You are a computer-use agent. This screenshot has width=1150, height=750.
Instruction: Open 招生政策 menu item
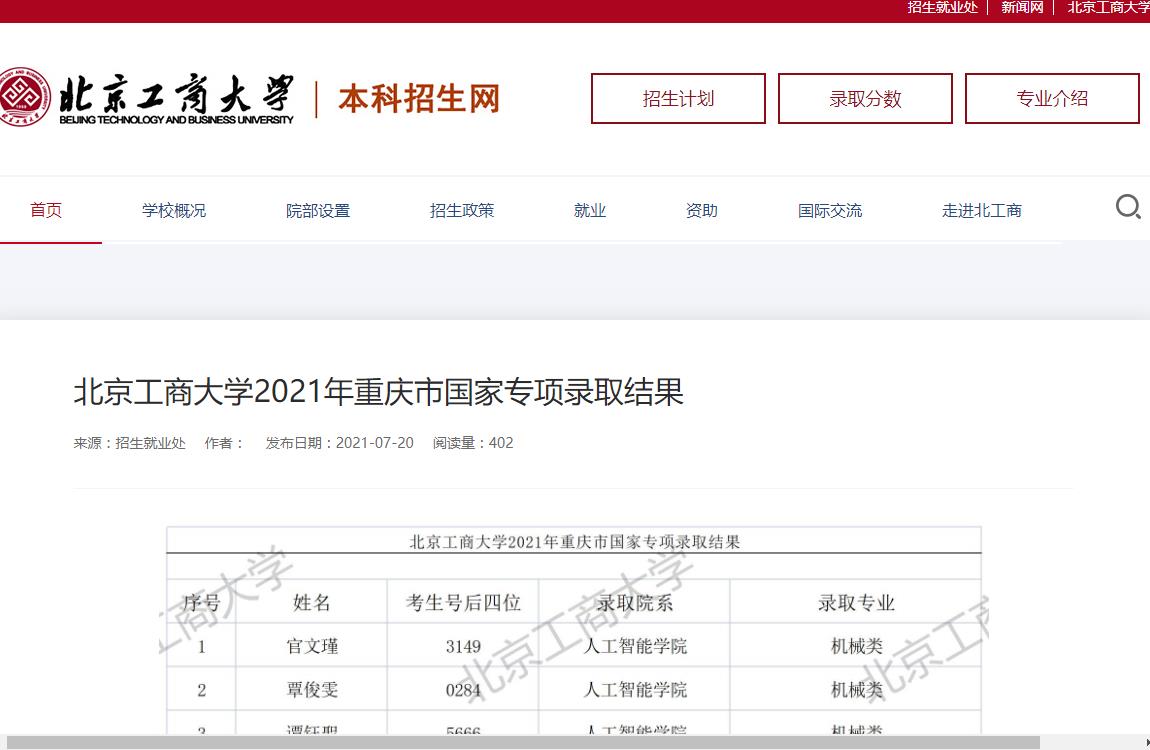[461, 210]
